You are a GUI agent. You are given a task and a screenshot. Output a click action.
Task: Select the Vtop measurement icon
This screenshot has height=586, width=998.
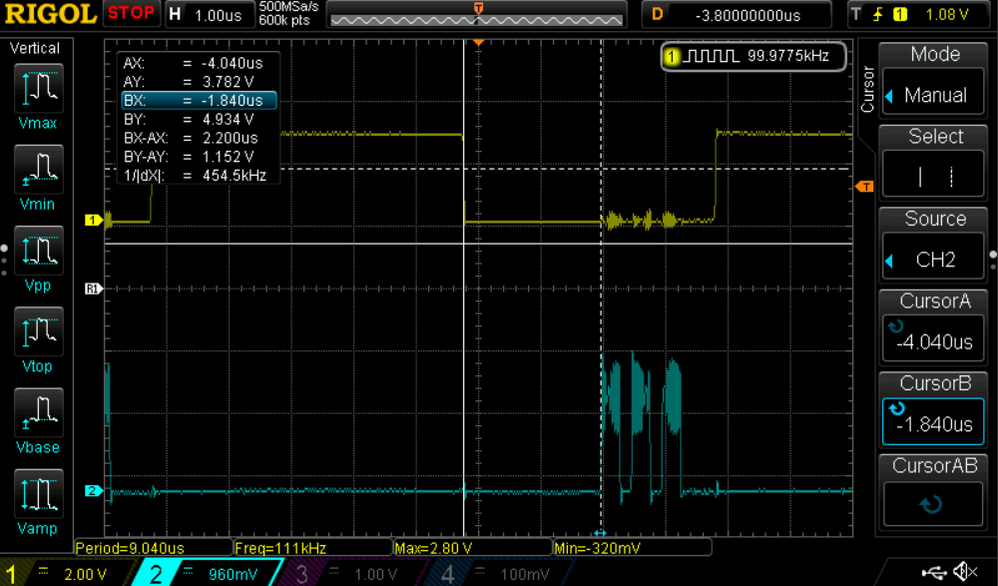(38, 331)
